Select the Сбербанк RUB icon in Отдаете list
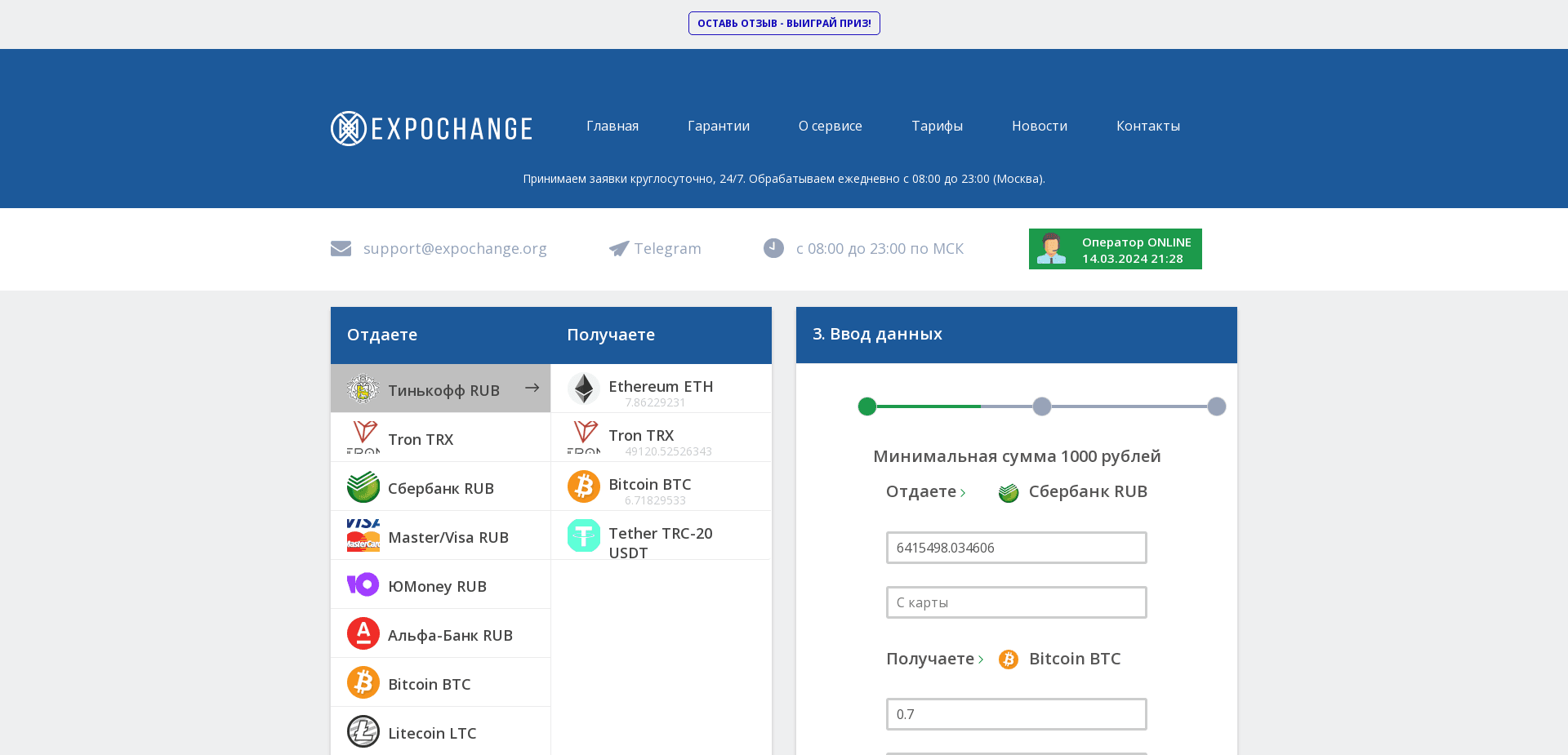The width and height of the screenshot is (1568, 755). click(363, 486)
